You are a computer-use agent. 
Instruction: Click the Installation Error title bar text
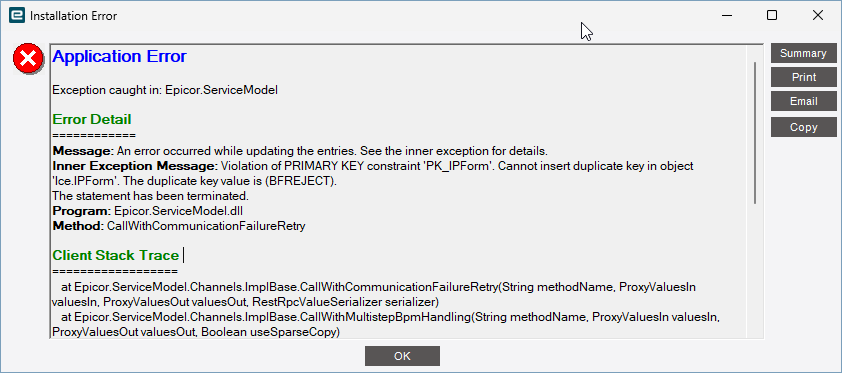click(74, 16)
